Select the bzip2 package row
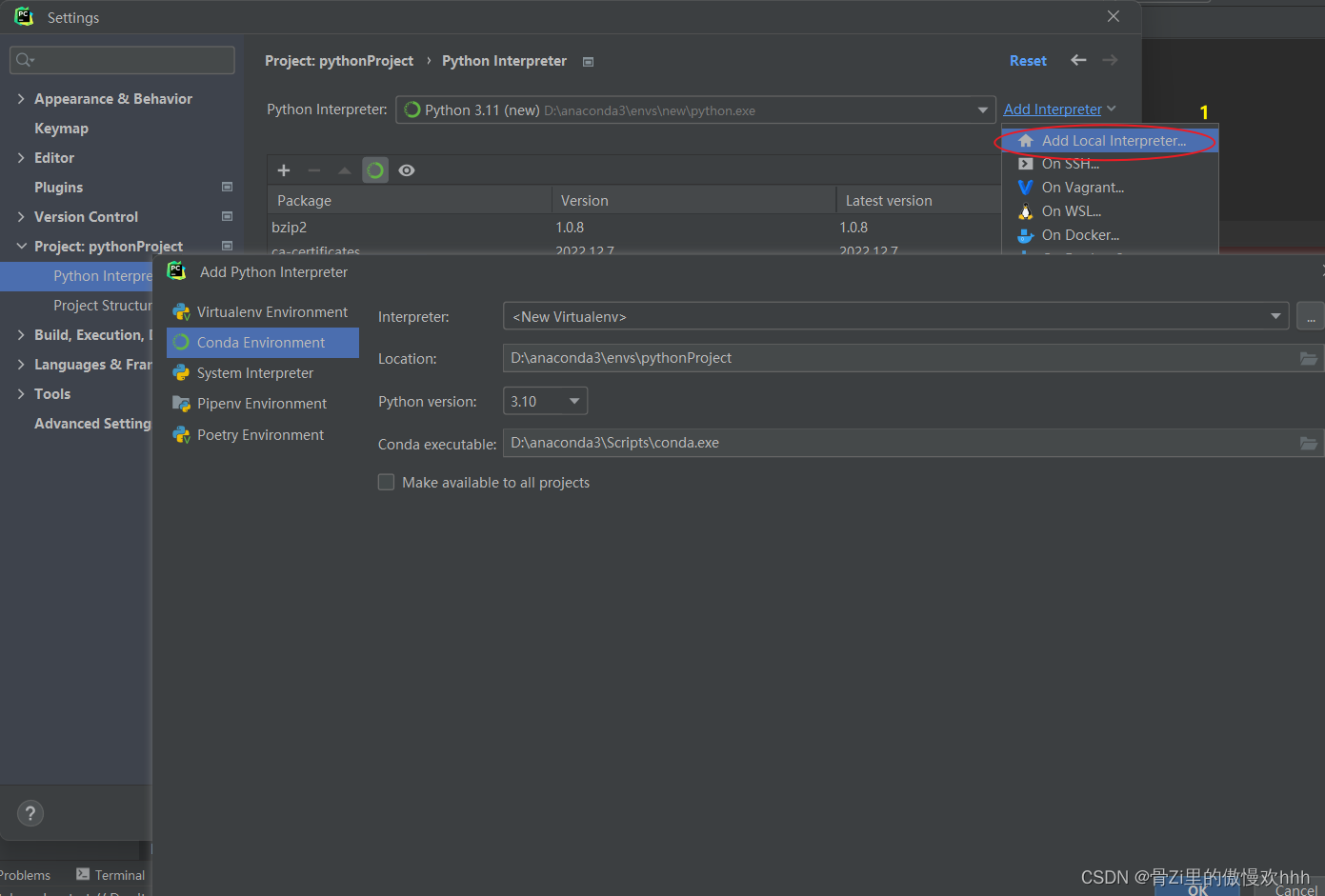1325x896 pixels. pos(634,228)
